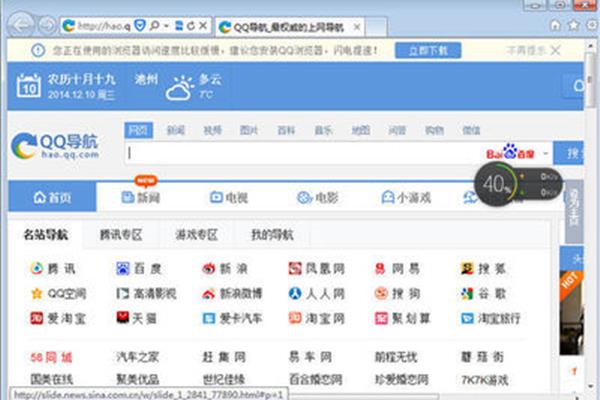This screenshot has width=600, height=400.
Task: Close the QQ导航 browser tab
Action: pos(356,27)
